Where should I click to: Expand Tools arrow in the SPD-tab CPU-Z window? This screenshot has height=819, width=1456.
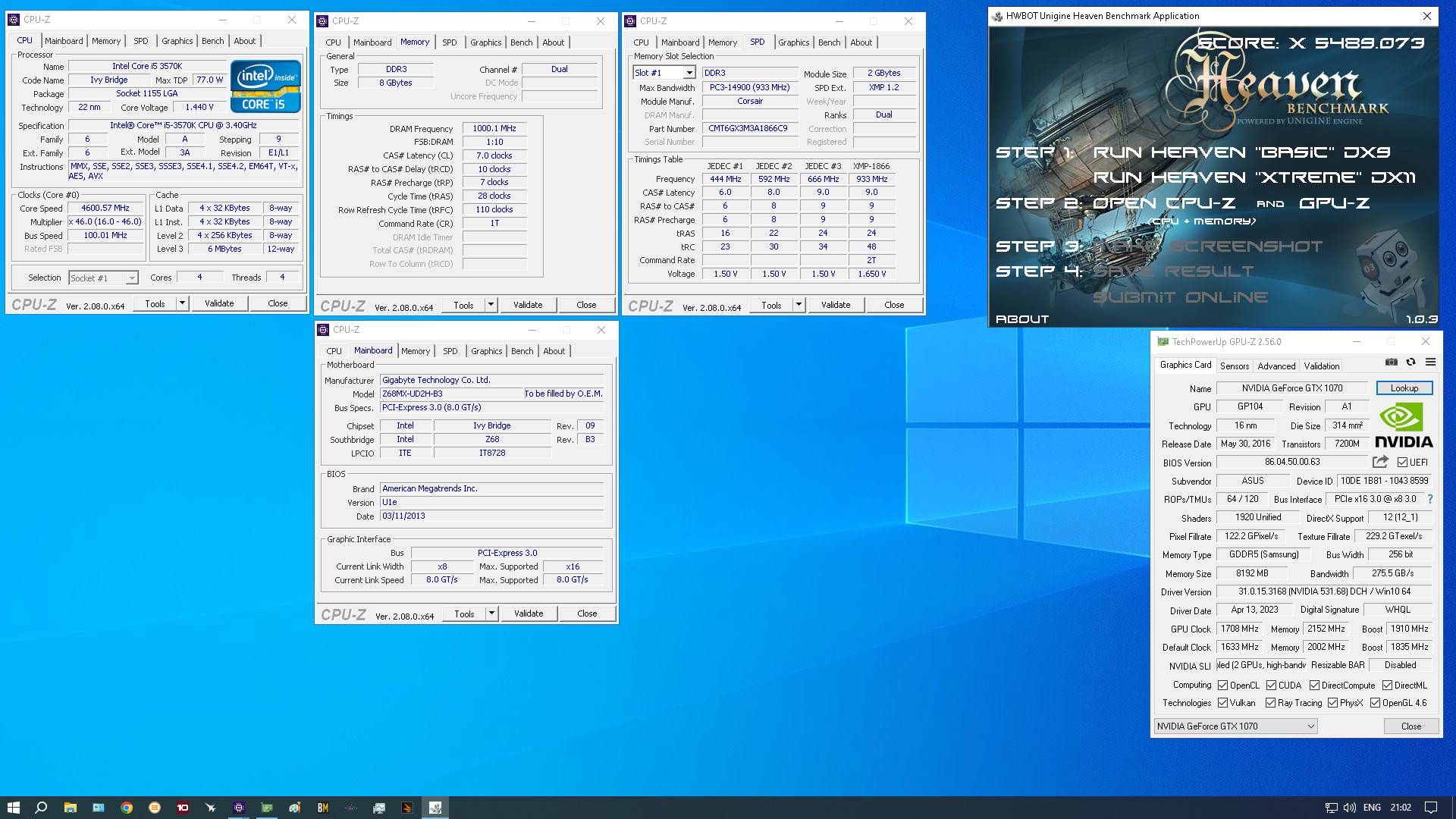[x=799, y=305]
